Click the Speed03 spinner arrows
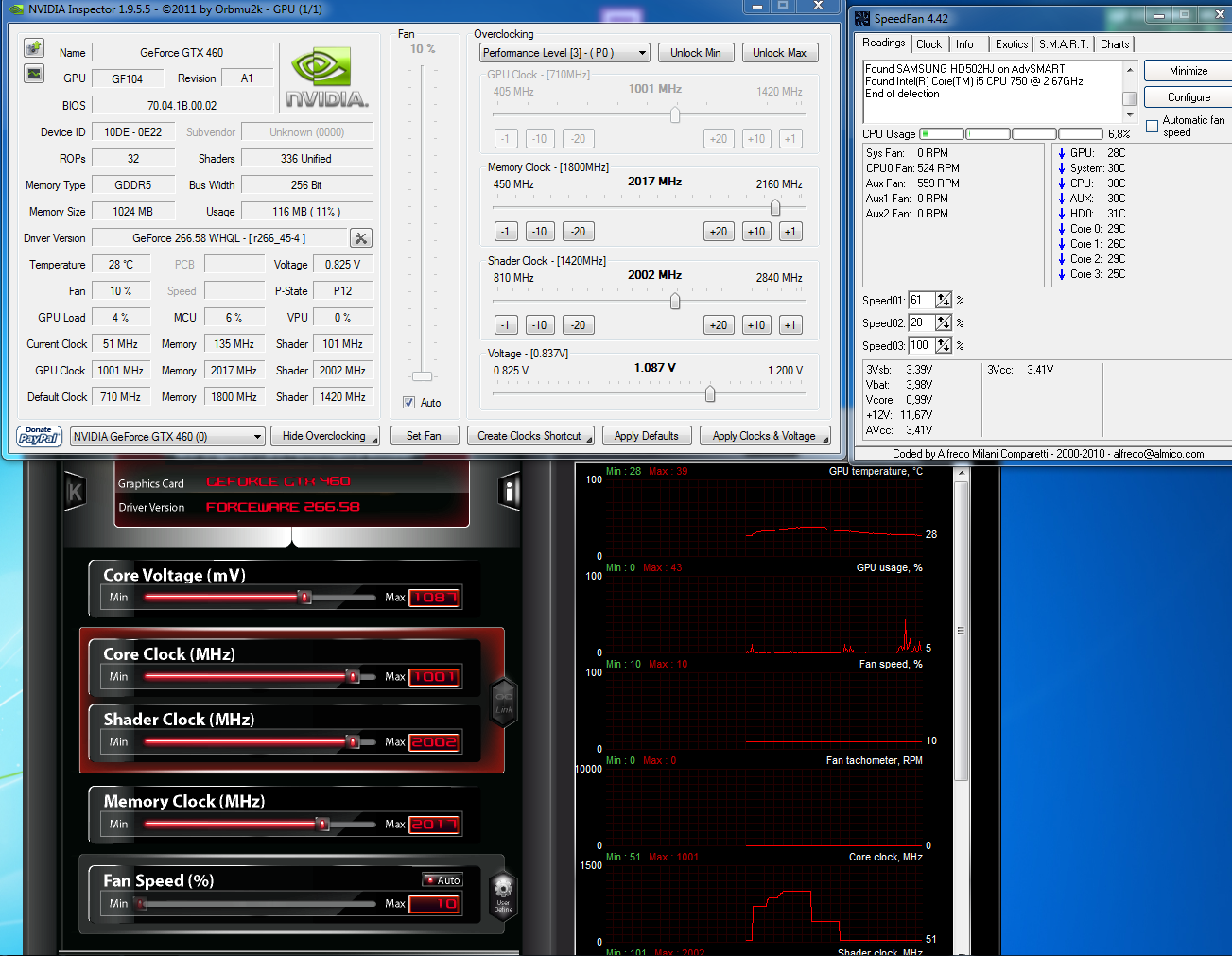The width and height of the screenshot is (1232, 956). pyautogui.click(x=944, y=345)
